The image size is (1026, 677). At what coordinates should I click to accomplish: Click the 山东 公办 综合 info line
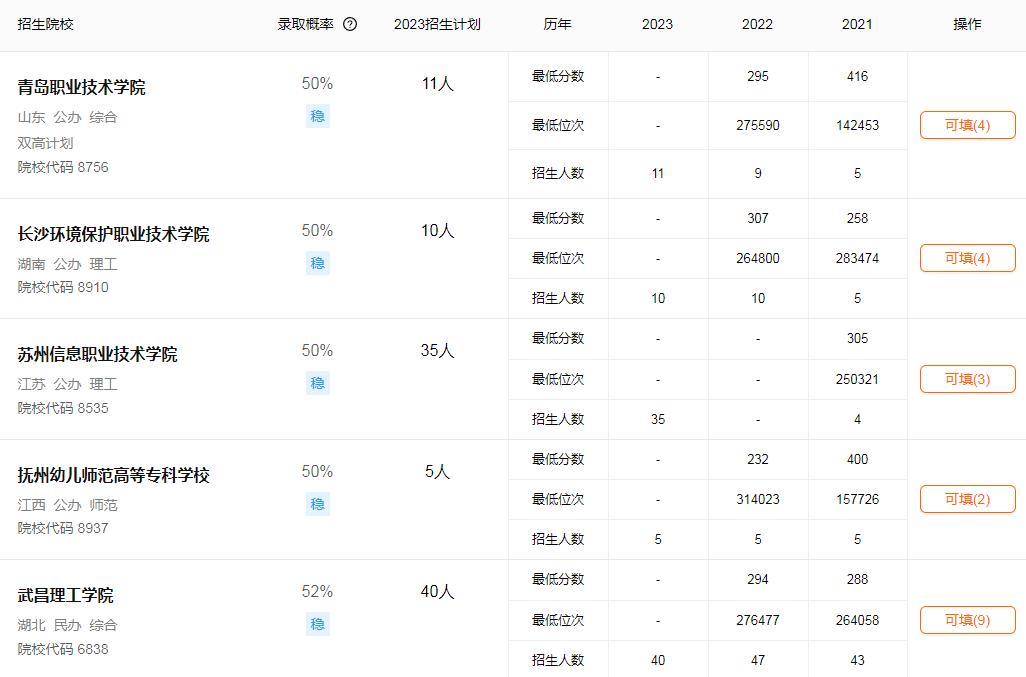tap(67, 118)
